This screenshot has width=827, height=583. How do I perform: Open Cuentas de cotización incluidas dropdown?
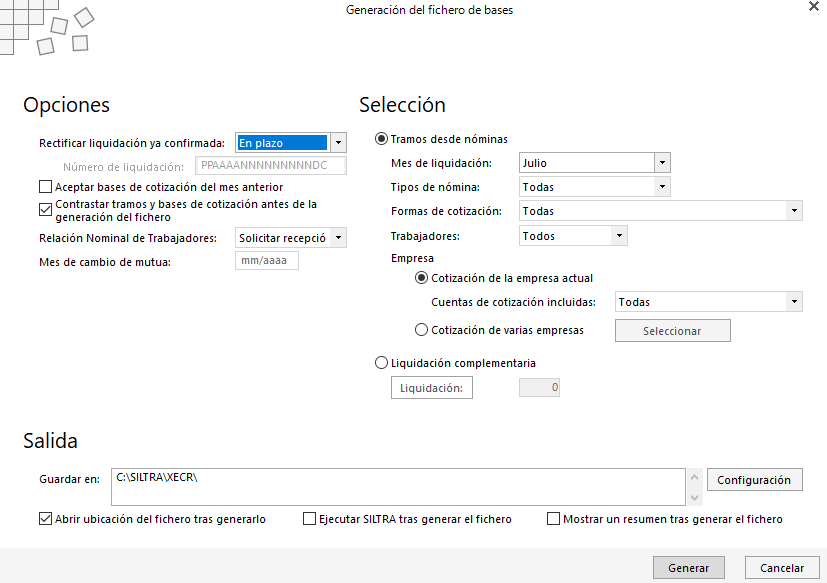(x=794, y=302)
